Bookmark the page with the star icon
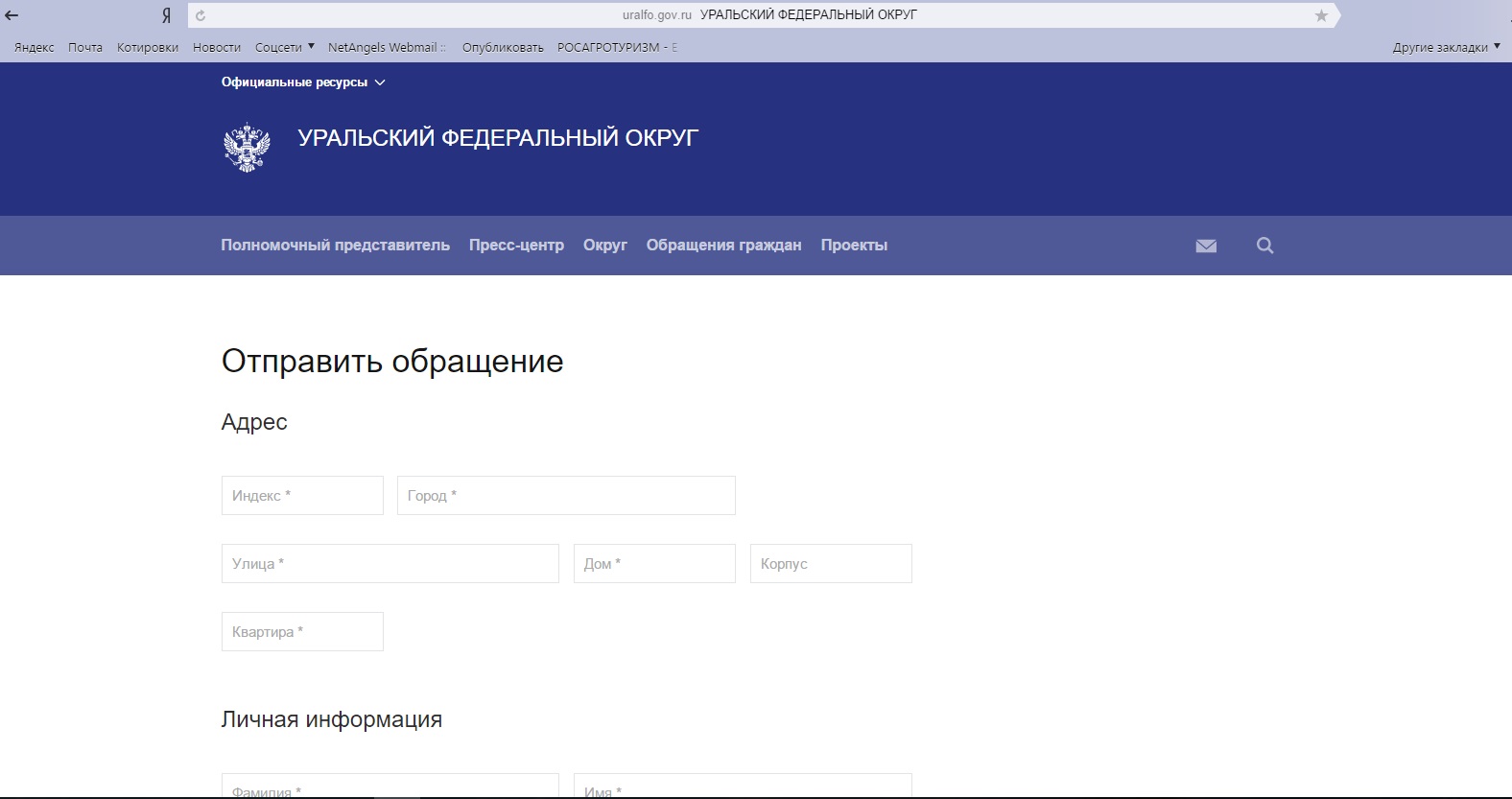 click(1321, 15)
